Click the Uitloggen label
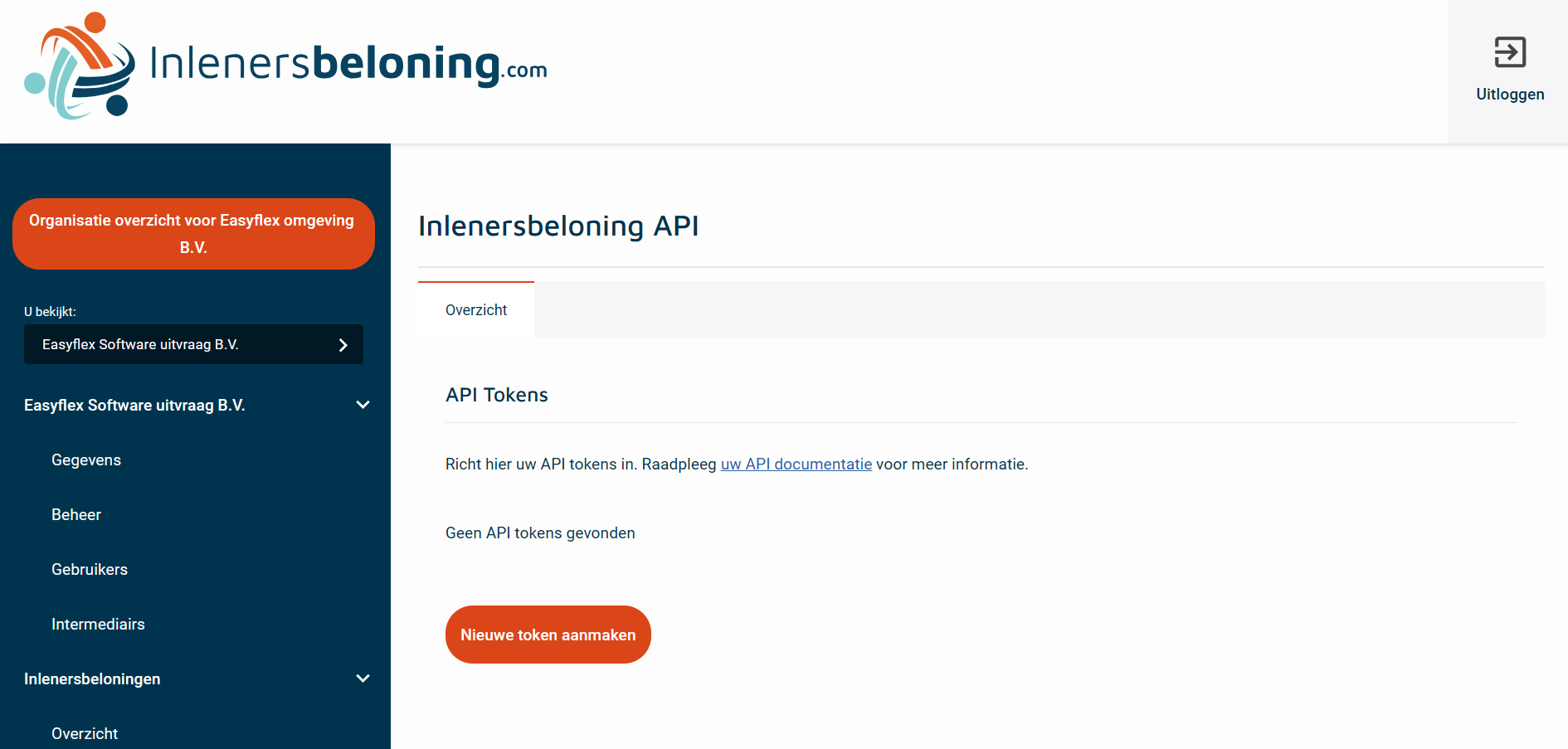Image resolution: width=1568 pixels, height=749 pixels. (x=1510, y=95)
